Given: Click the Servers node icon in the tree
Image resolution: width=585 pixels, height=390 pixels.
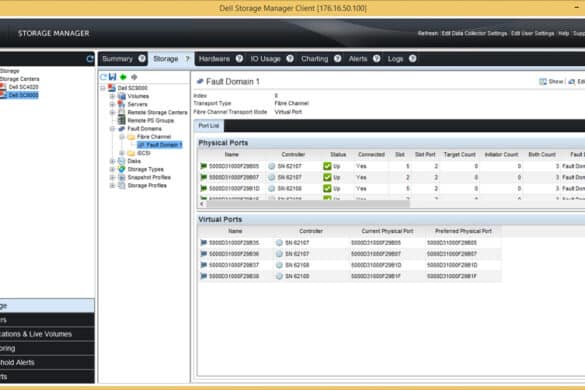Looking at the screenshot, I should click(122, 104).
